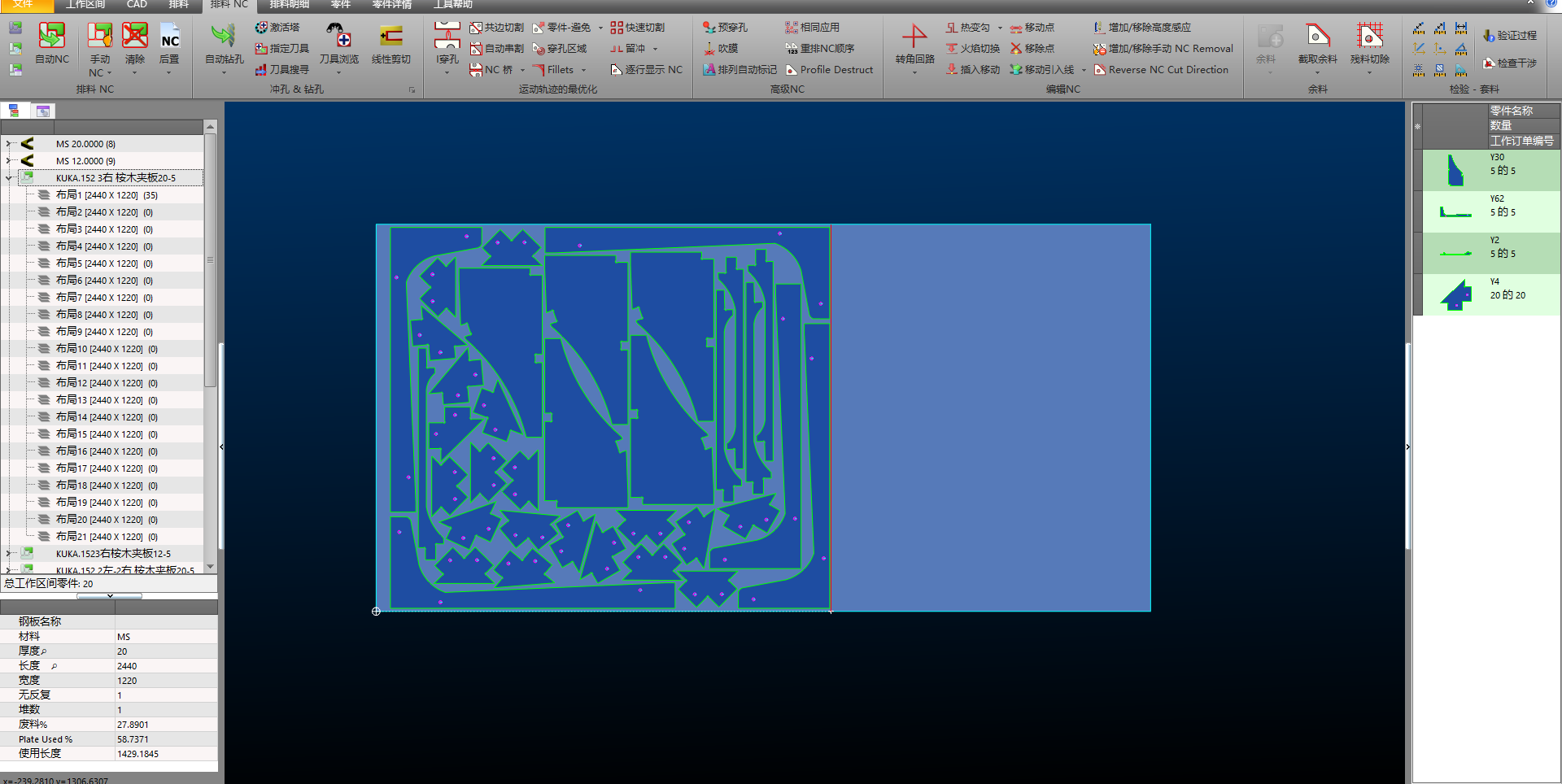The image size is (1562, 784).
Task: Click 逐行显示 NC button
Action: [647, 70]
